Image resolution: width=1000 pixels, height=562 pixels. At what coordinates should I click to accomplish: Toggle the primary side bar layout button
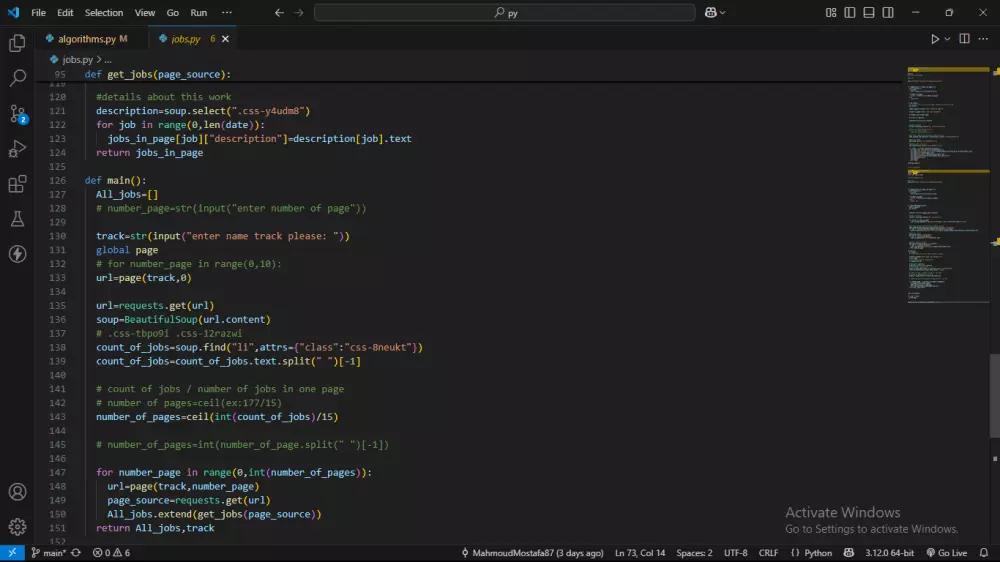pos(850,13)
